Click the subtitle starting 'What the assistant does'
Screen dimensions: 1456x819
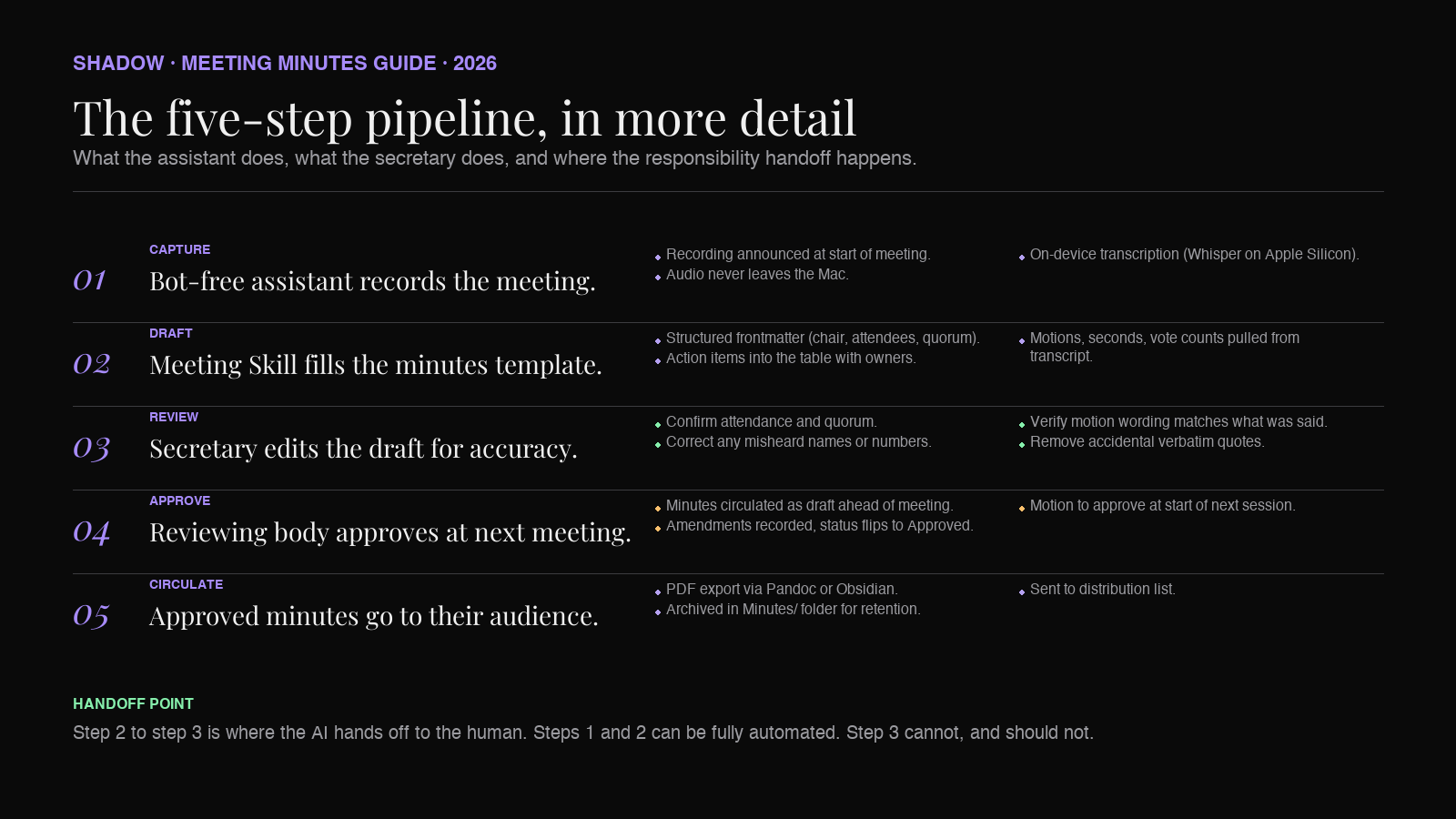click(494, 158)
